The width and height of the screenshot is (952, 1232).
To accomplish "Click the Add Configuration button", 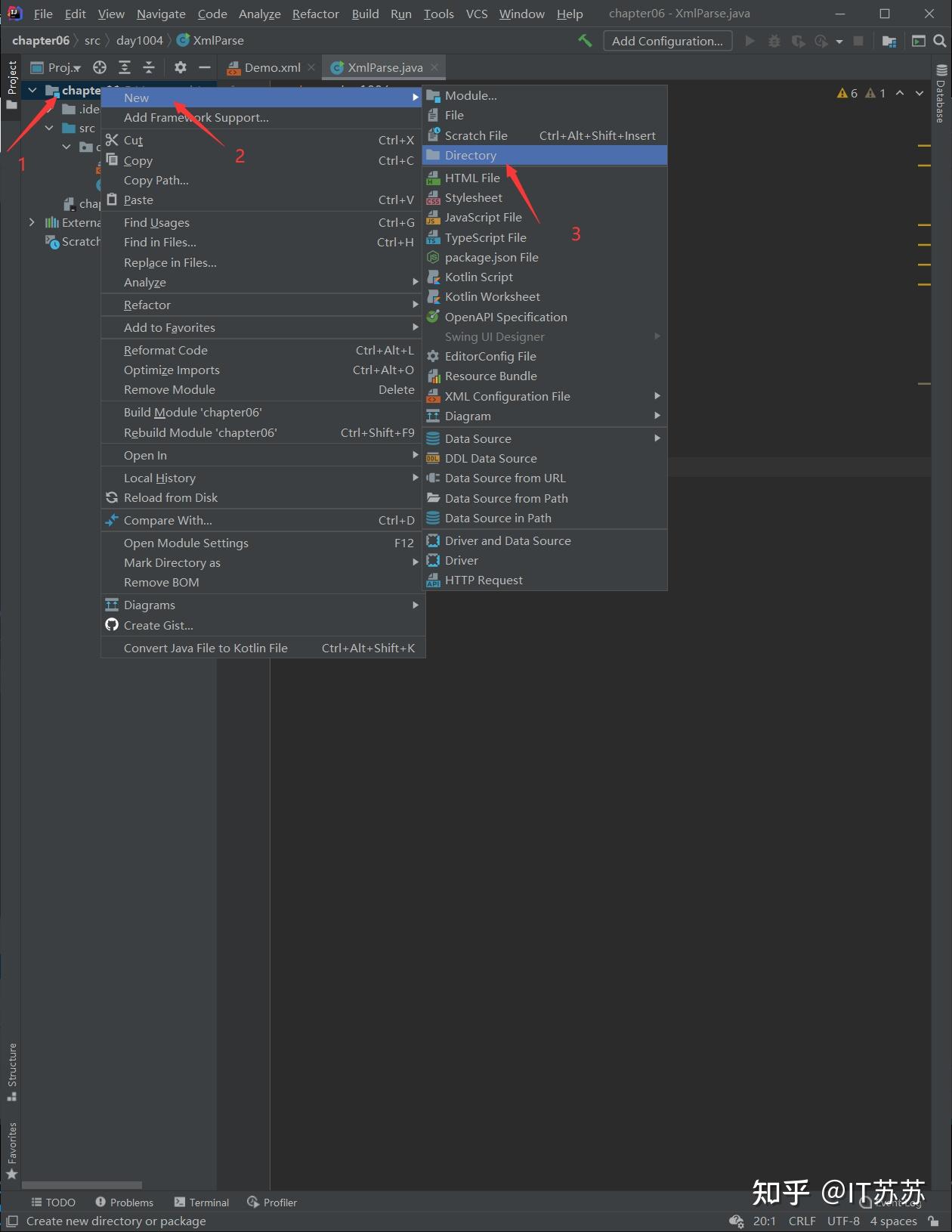I will coord(668,41).
